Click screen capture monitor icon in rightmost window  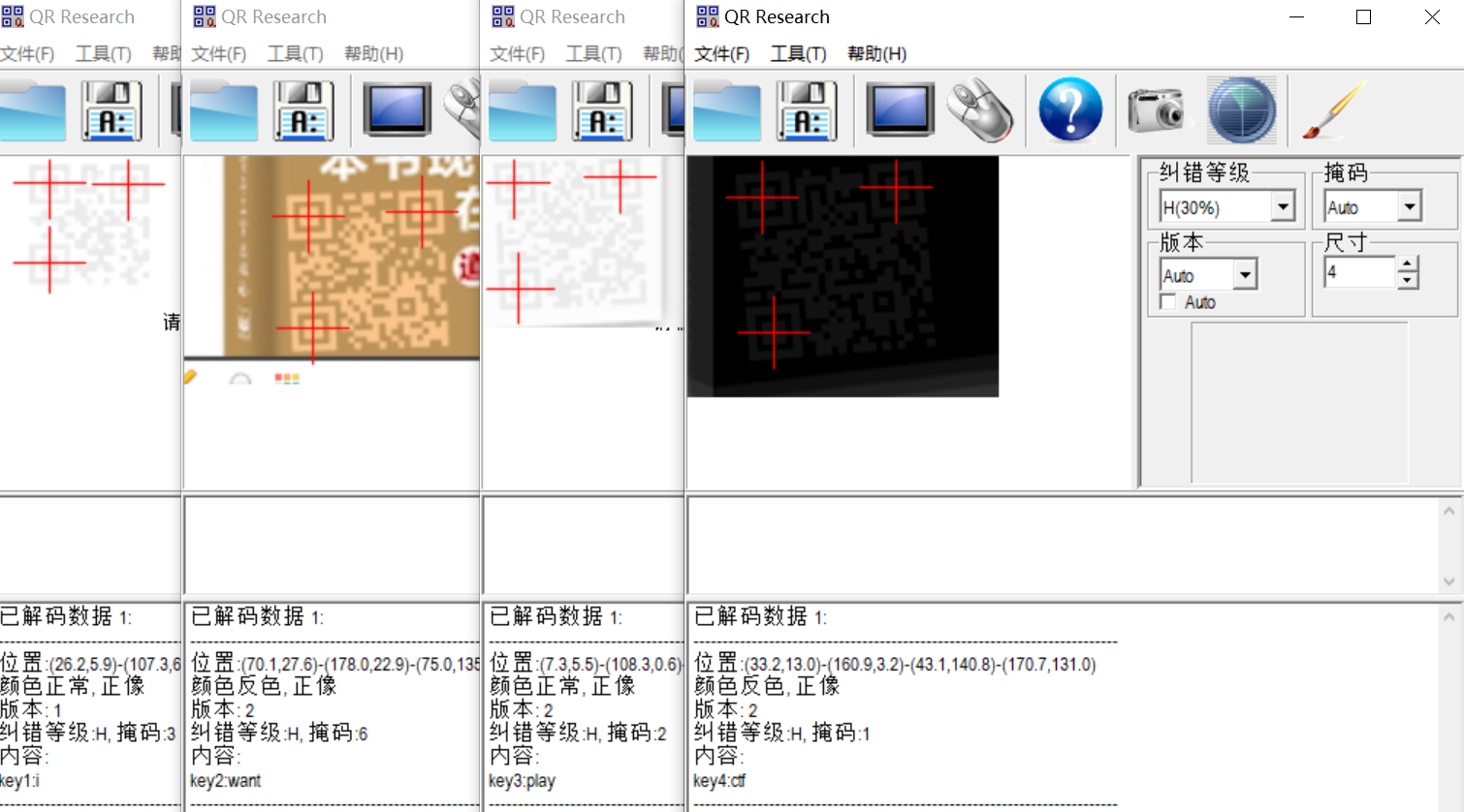pos(900,109)
